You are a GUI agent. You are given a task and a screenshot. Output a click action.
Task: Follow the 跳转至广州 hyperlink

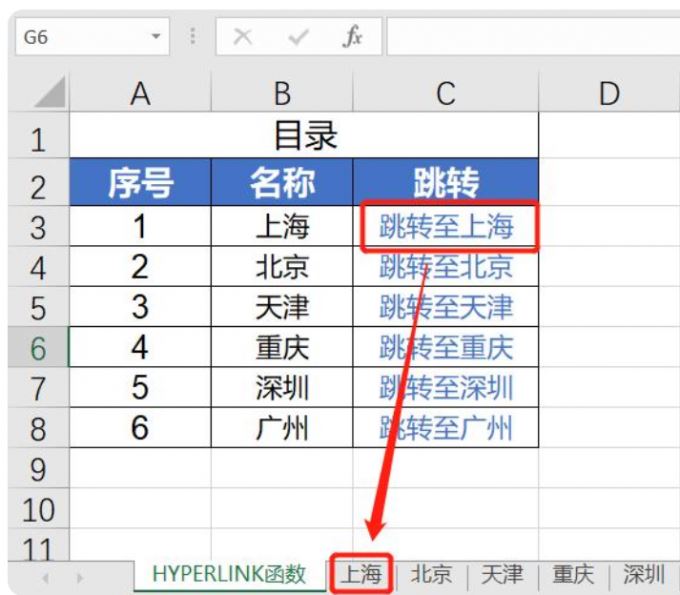click(446, 428)
